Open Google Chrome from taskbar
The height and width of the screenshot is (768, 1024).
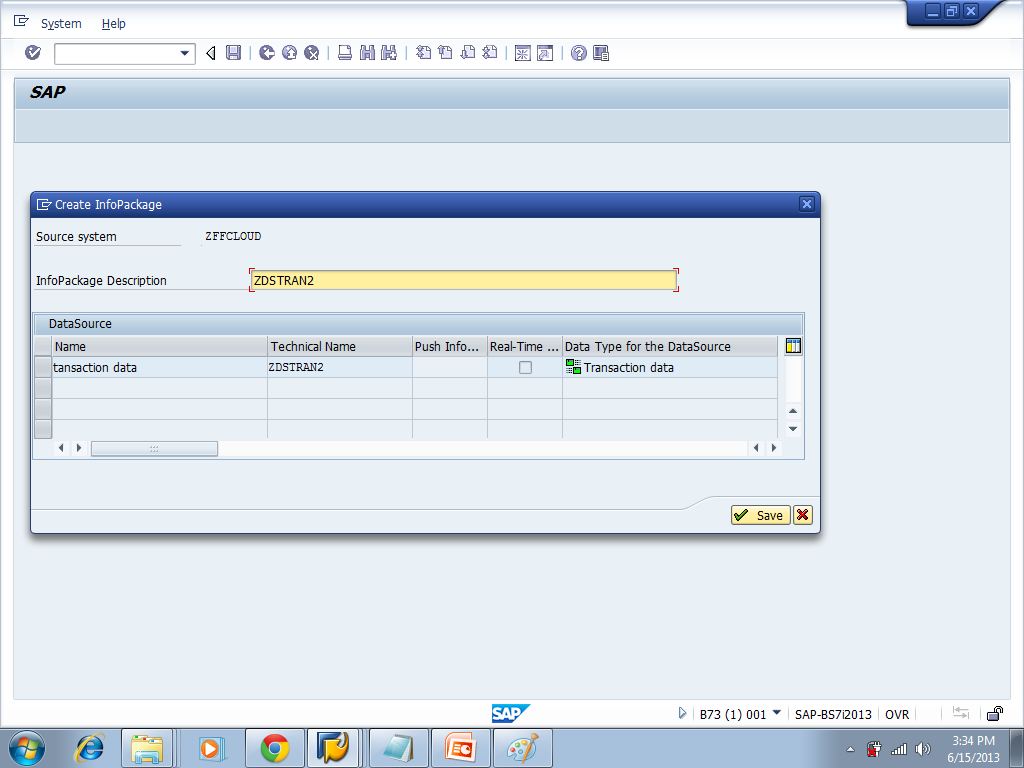click(275, 748)
